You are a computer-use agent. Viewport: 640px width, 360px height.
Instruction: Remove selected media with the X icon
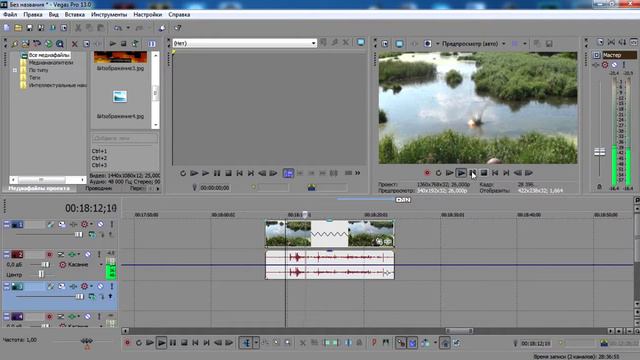pos(74,44)
